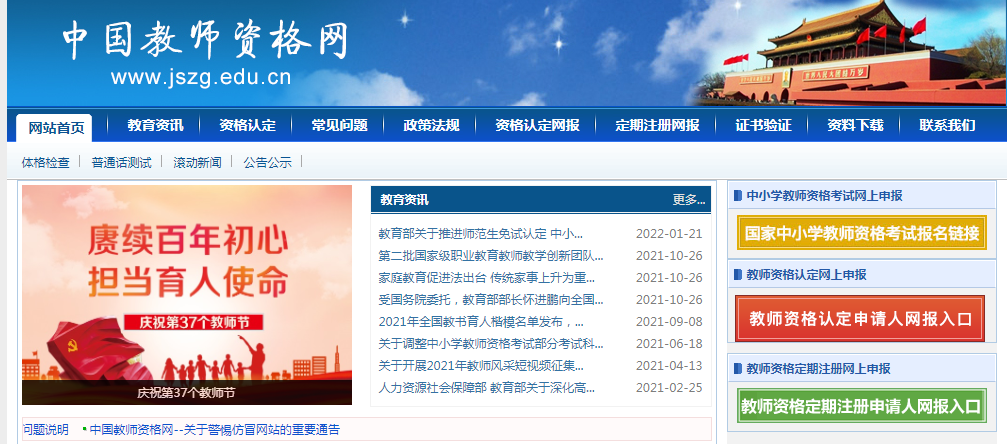Click the date 2021-04-13
1007x444 pixels.
669,366
